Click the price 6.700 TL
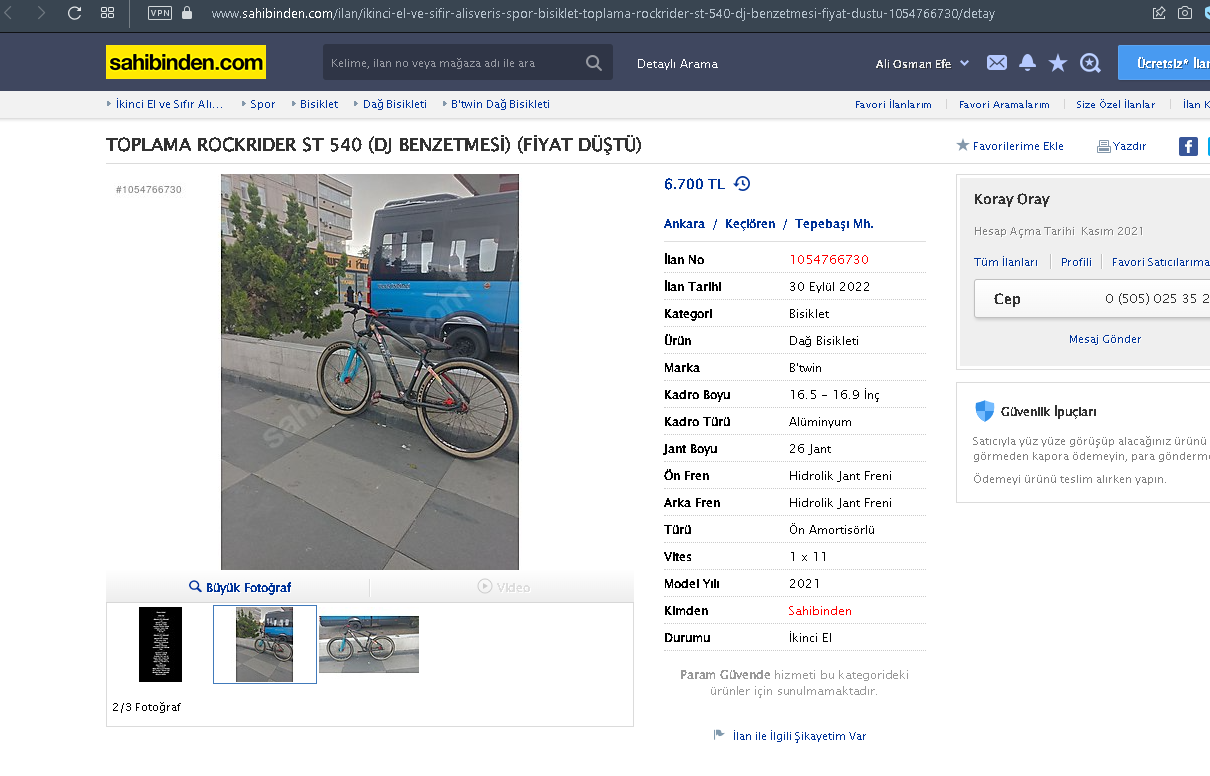 click(694, 184)
